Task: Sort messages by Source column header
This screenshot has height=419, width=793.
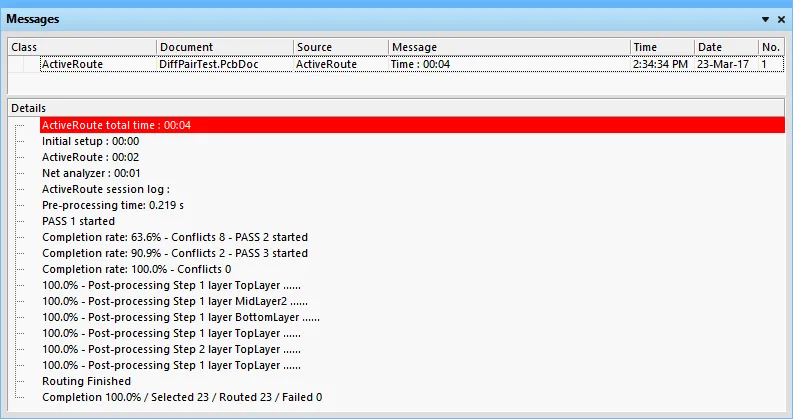Action: click(341, 47)
